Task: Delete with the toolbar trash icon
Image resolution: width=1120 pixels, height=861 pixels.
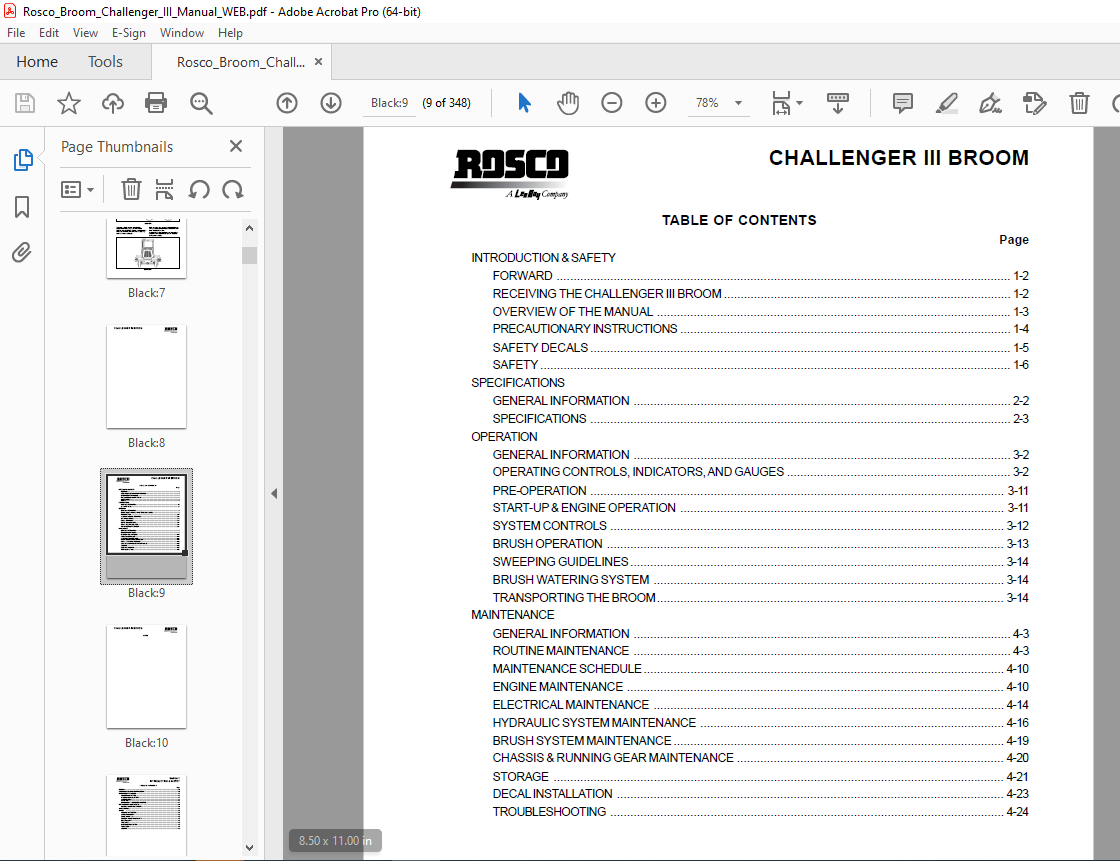Action: pyautogui.click(x=1079, y=103)
